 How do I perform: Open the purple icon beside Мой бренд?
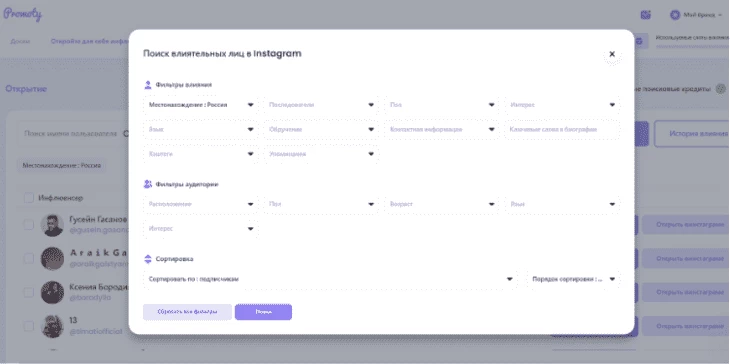(x=645, y=15)
